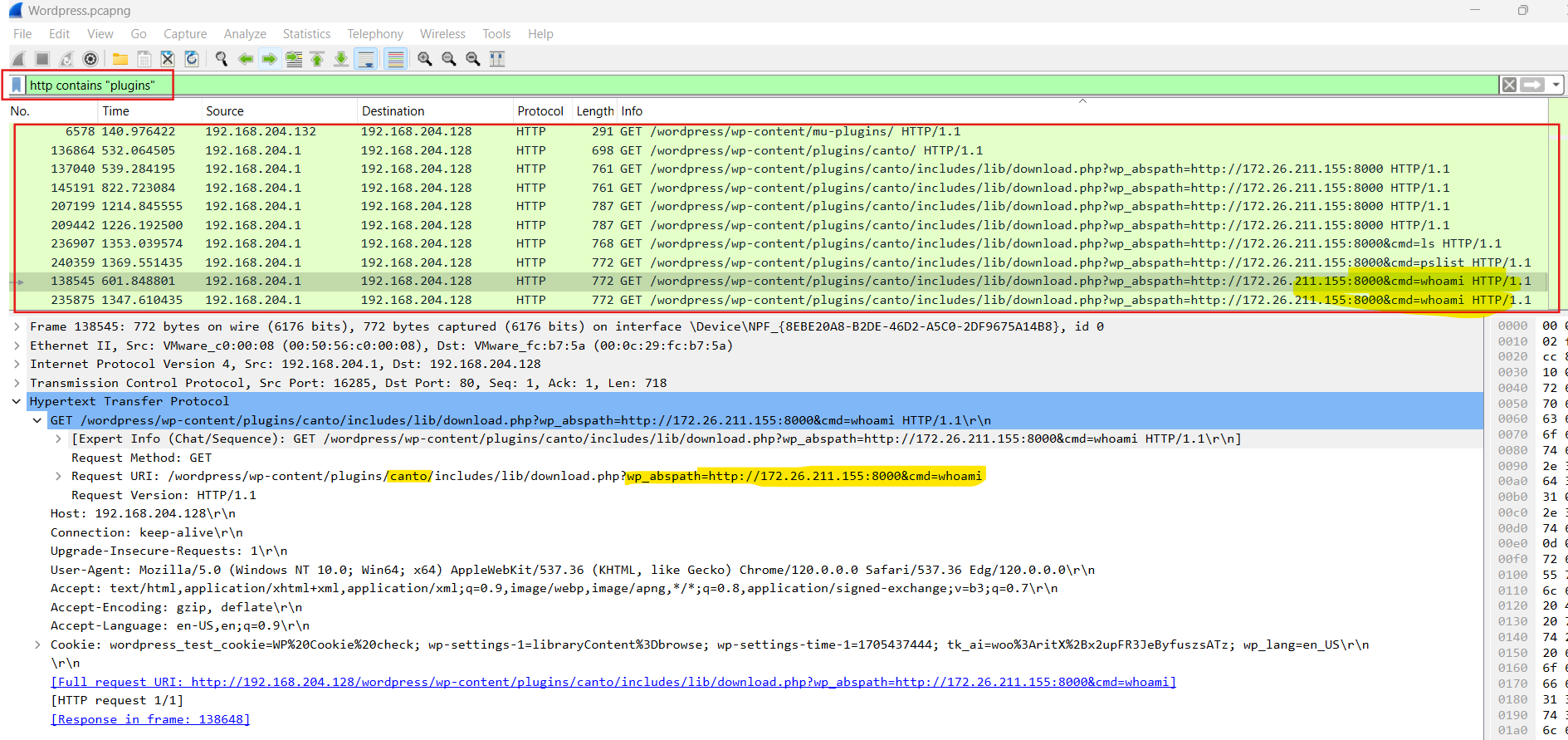Restart the current capture

click(x=66, y=59)
